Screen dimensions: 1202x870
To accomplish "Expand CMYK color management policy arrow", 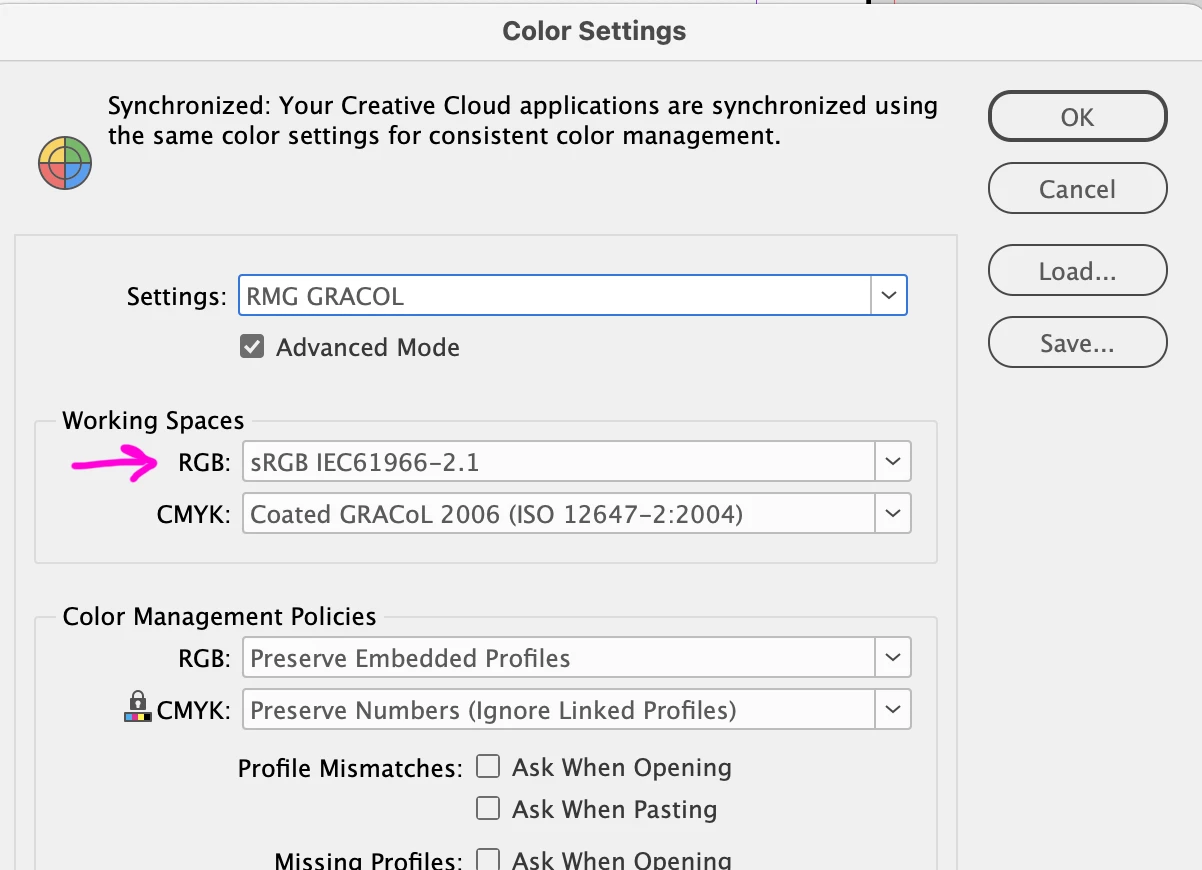I will click(893, 710).
